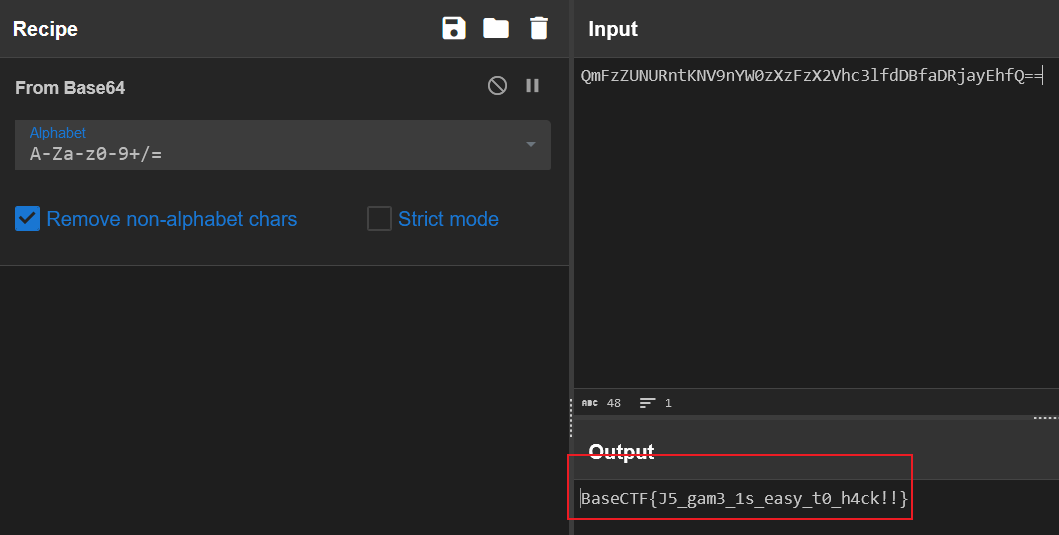Open the load recipe folder icon
This screenshot has height=535, width=1059.
point(496,28)
